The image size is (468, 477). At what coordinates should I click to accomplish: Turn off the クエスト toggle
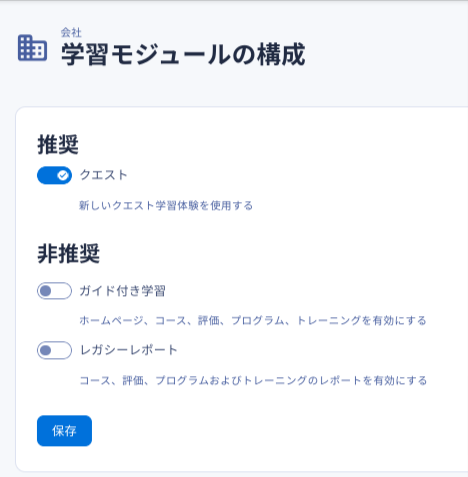[x=54, y=175]
